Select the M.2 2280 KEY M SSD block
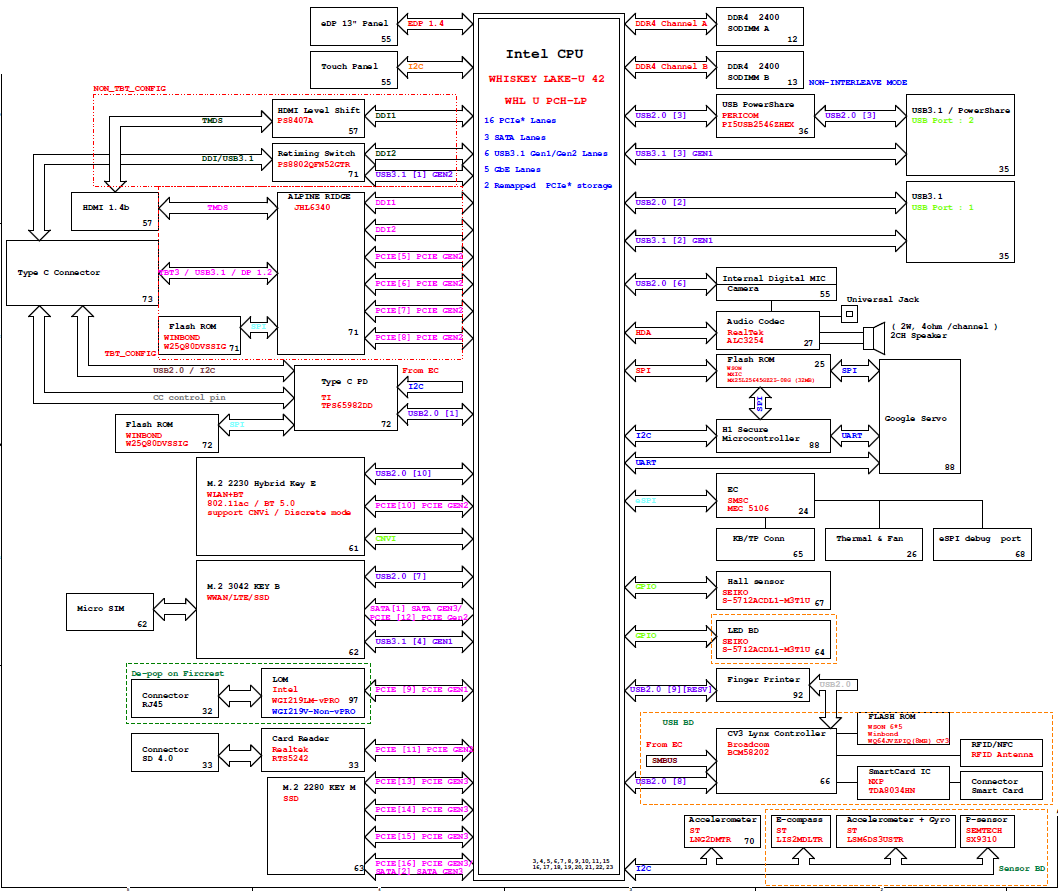Screen dimensions: 1058x891 click(316, 826)
